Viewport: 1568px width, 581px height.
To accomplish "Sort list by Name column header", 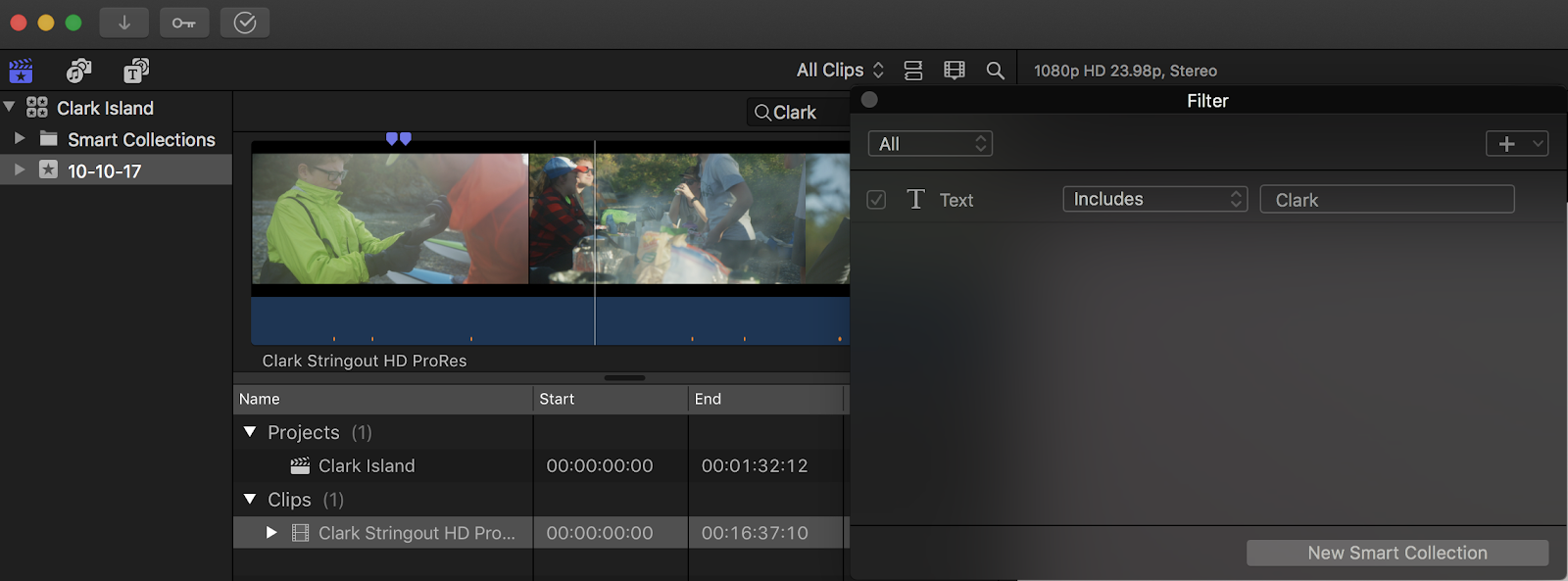I will coord(382,399).
